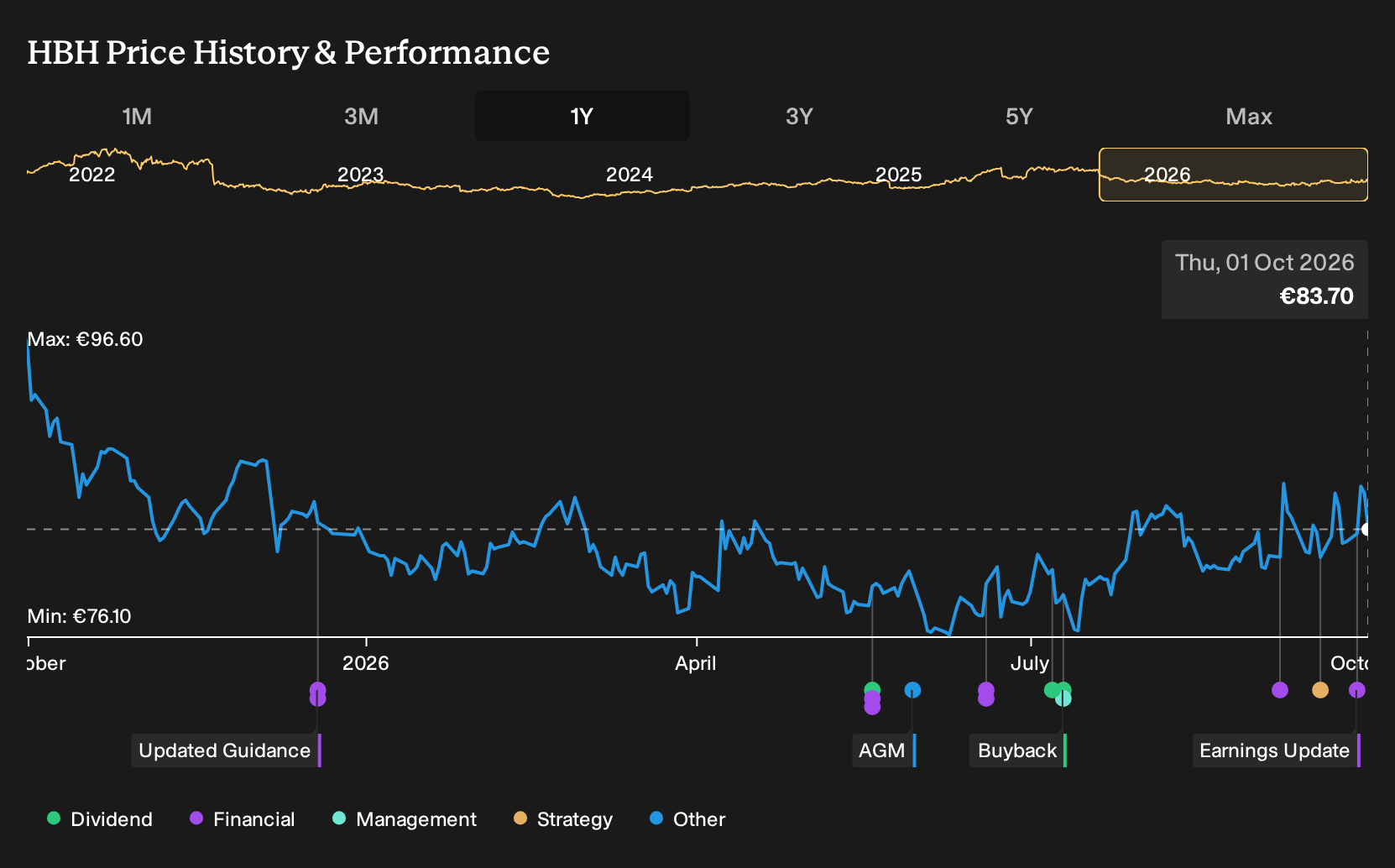Choose the 5Y time range
The image size is (1395, 868).
(x=1019, y=116)
